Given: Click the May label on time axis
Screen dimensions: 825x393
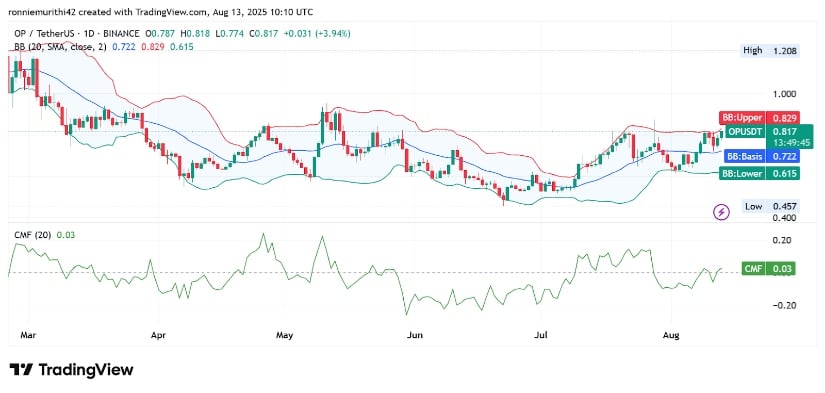Looking at the screenshot, I should pyautogui.click(x=284, y=335).
